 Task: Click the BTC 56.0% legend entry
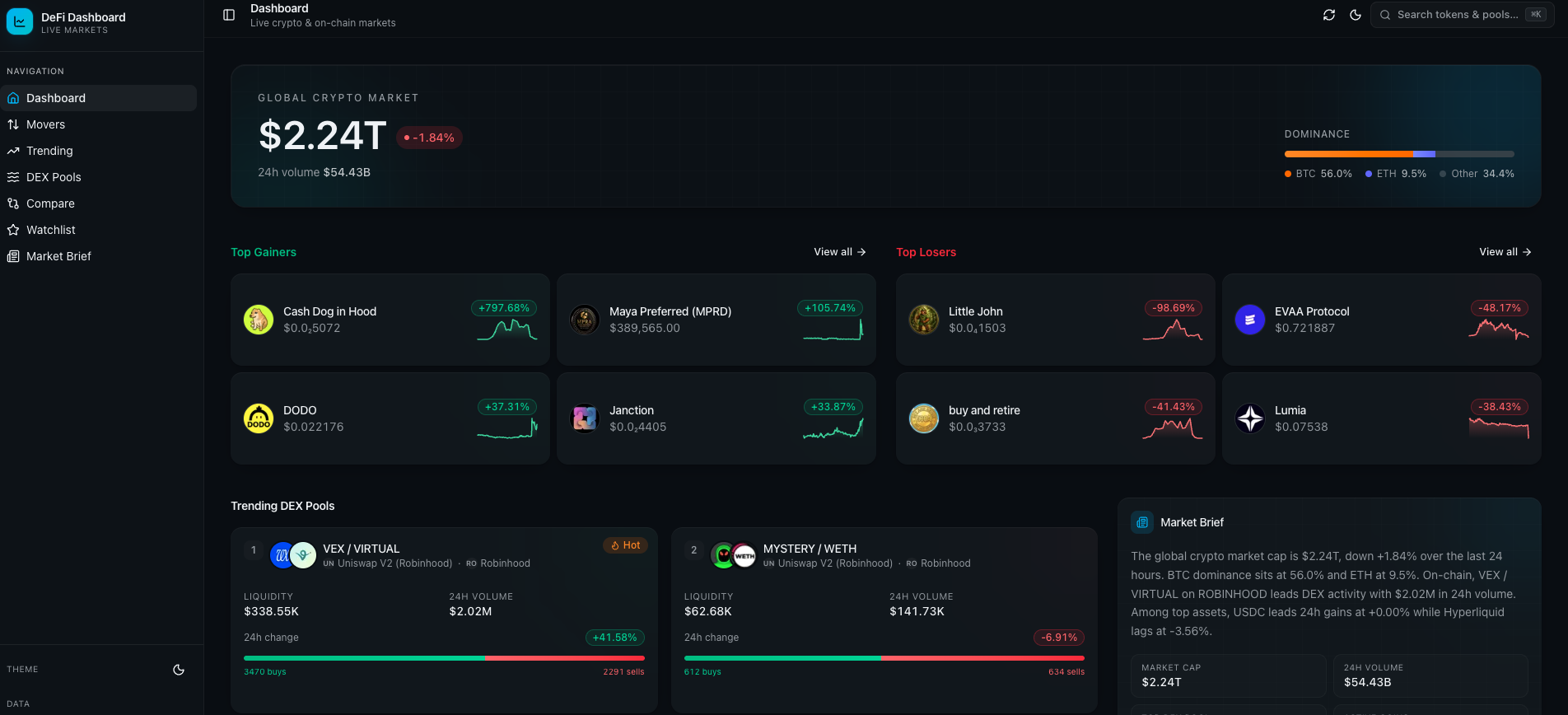(x=1318, y=174)
